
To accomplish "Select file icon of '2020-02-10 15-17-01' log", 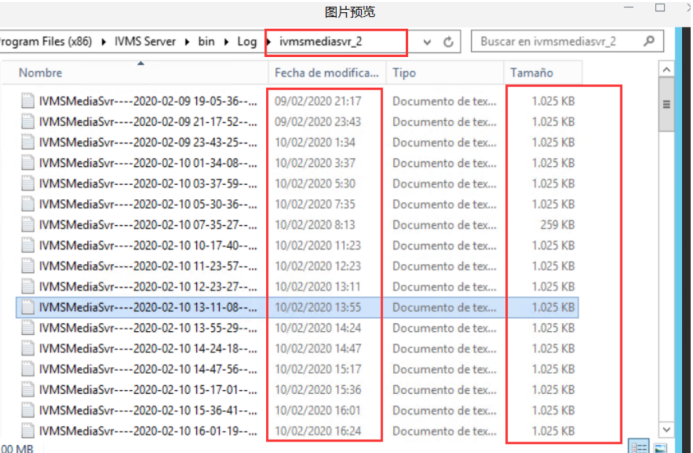I will 28,389.
